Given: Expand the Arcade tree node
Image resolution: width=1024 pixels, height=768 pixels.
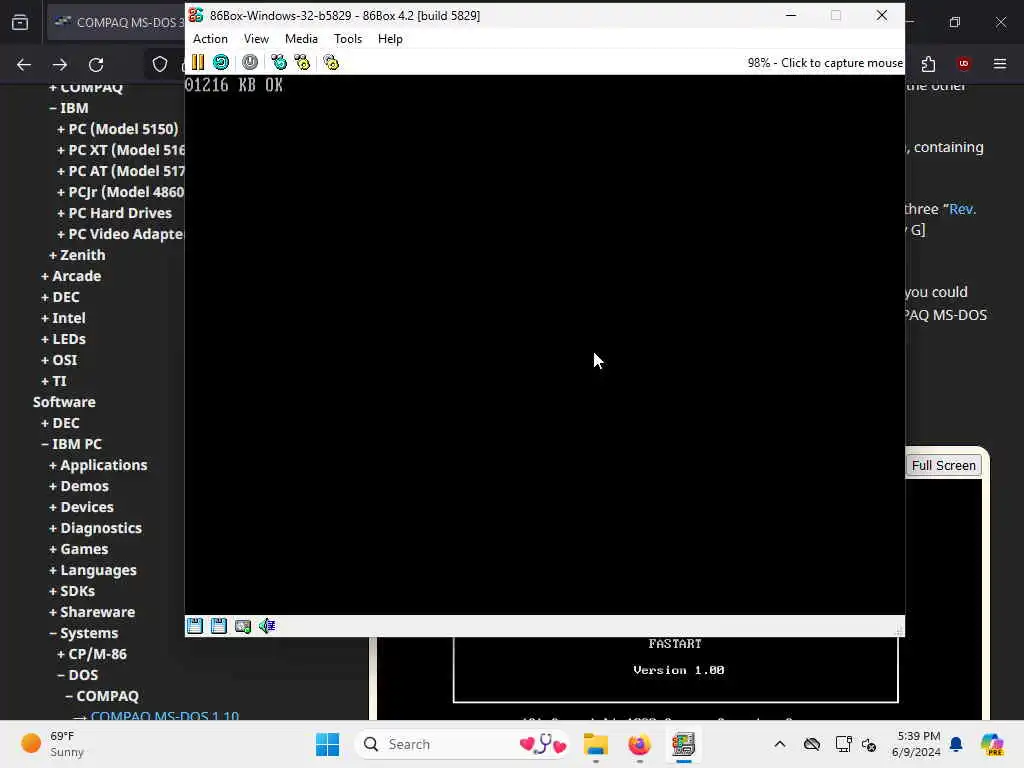Looking at the screenshot, I should click(x=71, y=276).
